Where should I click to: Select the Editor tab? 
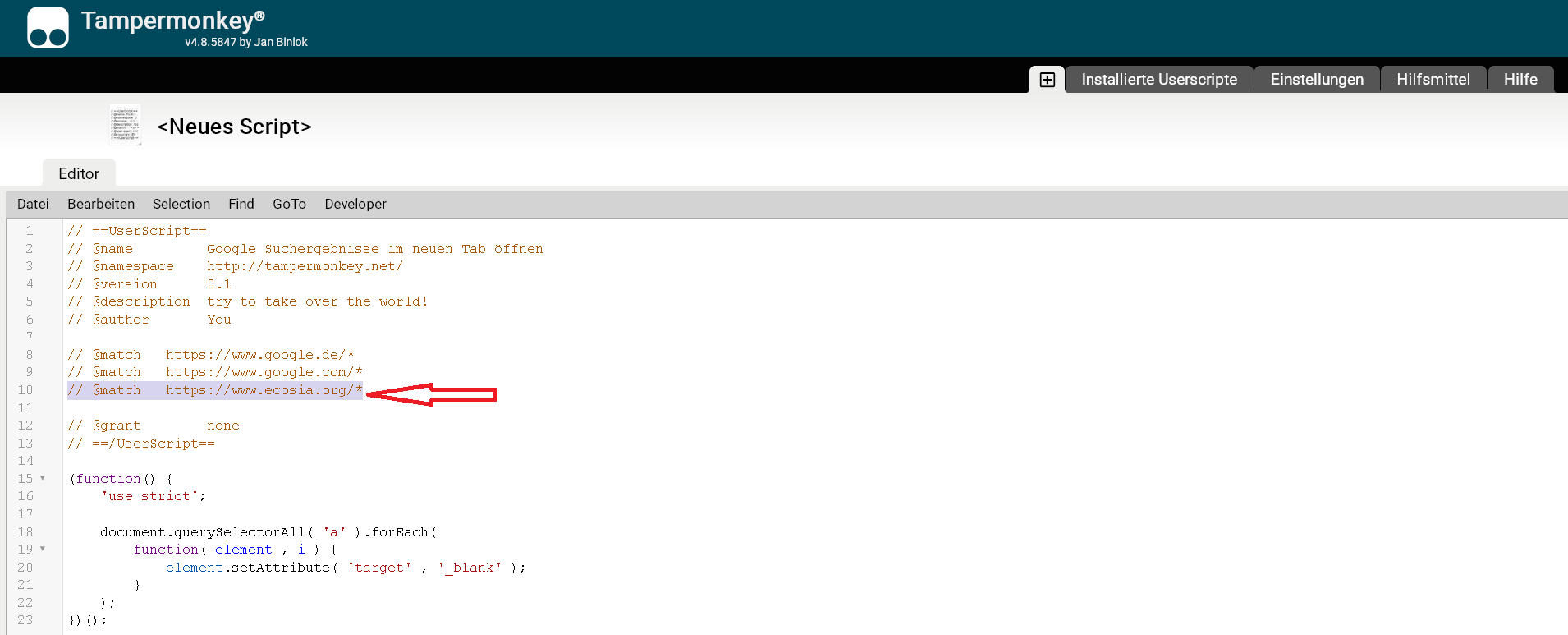click(79, 173)
